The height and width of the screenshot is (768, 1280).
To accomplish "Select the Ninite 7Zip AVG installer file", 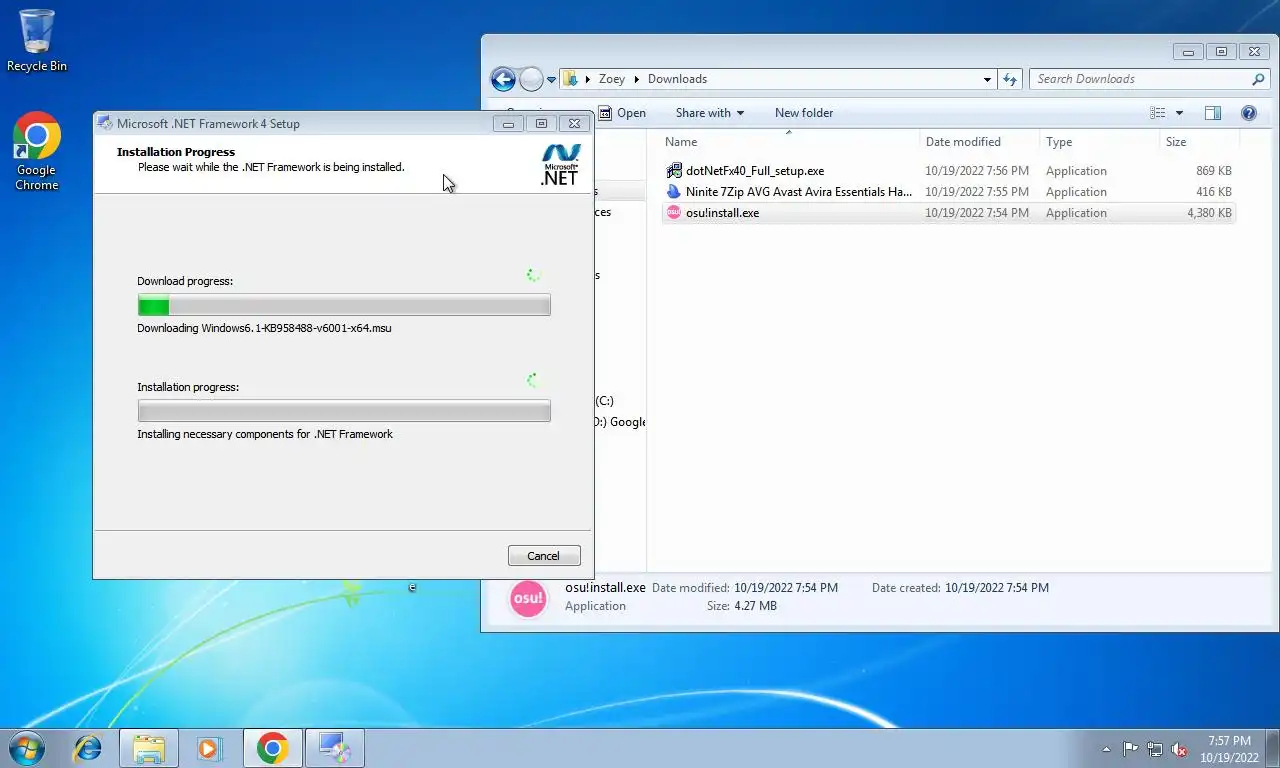I will [799, 192].
